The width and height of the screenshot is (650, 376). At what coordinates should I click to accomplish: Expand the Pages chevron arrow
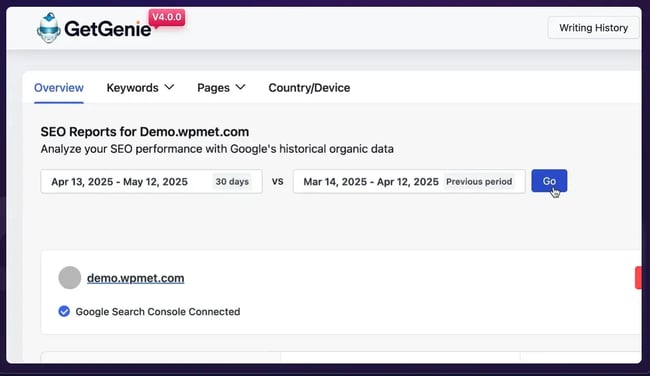pos(240,87)
